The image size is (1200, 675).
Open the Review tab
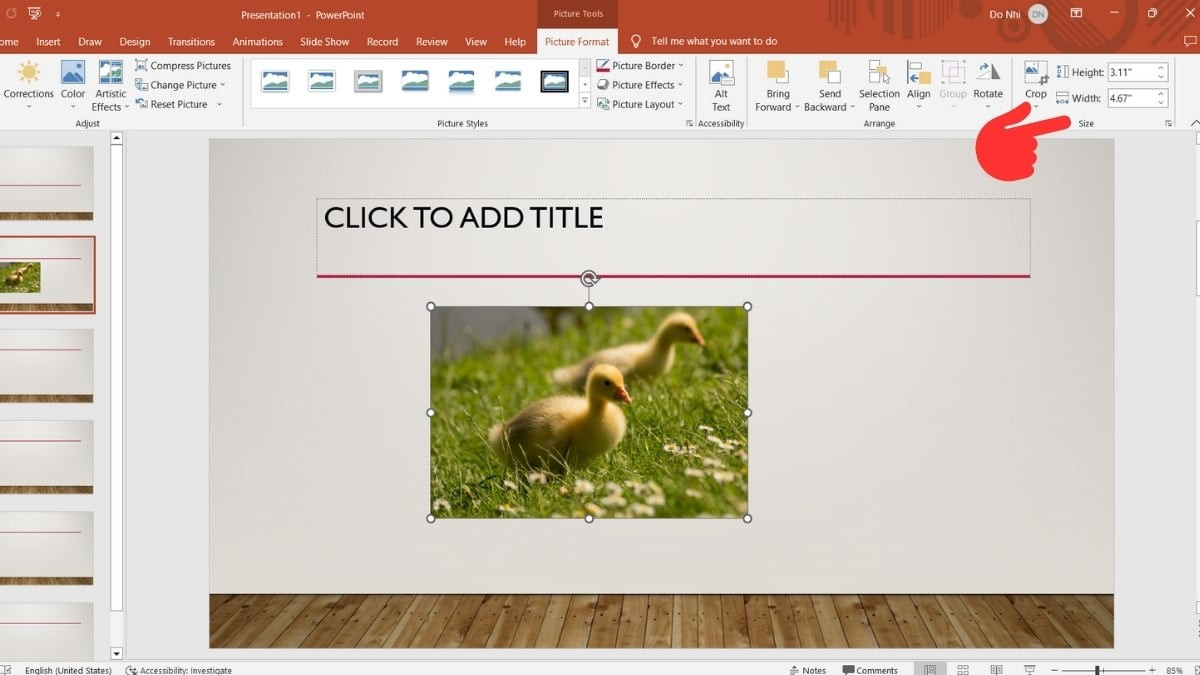[x=432, y=42]
